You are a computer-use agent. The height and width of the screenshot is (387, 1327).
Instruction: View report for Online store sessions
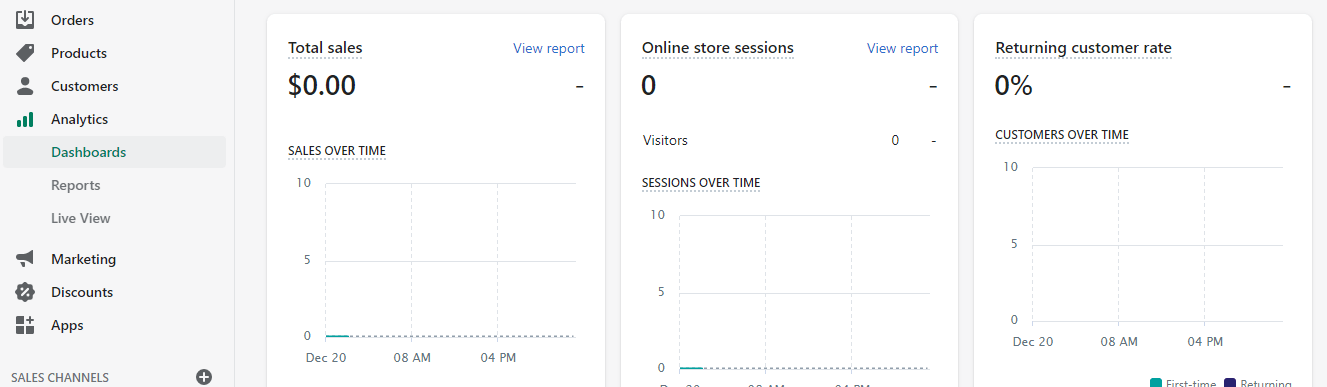tap(903, 48)
